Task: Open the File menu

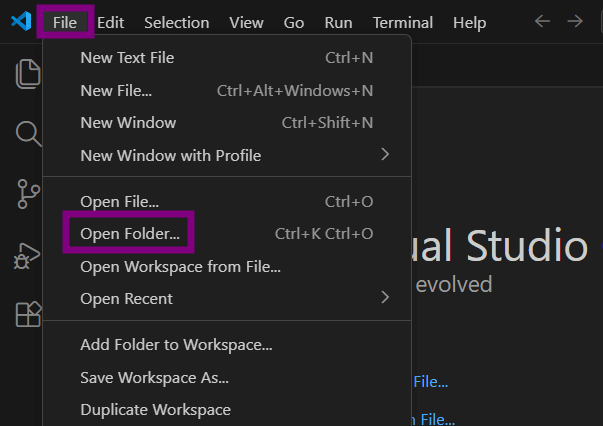Action: [x=65, y=22]
